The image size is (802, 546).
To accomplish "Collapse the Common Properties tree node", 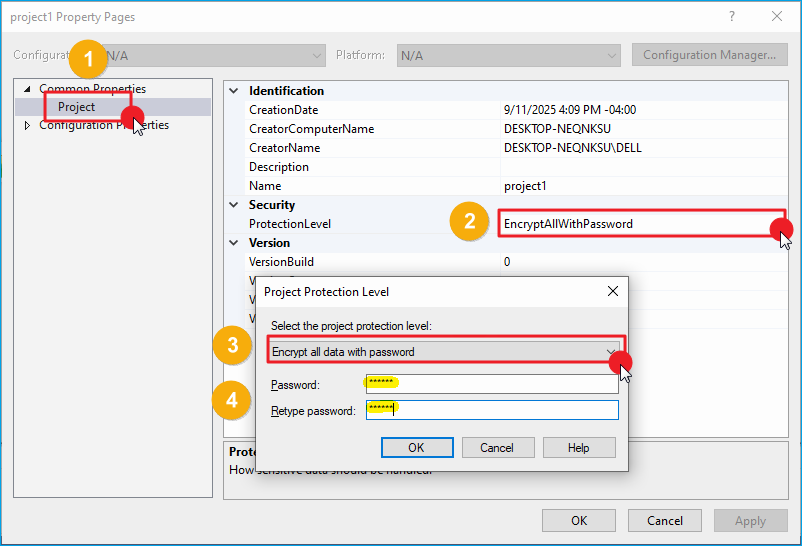I will point(27,89).
